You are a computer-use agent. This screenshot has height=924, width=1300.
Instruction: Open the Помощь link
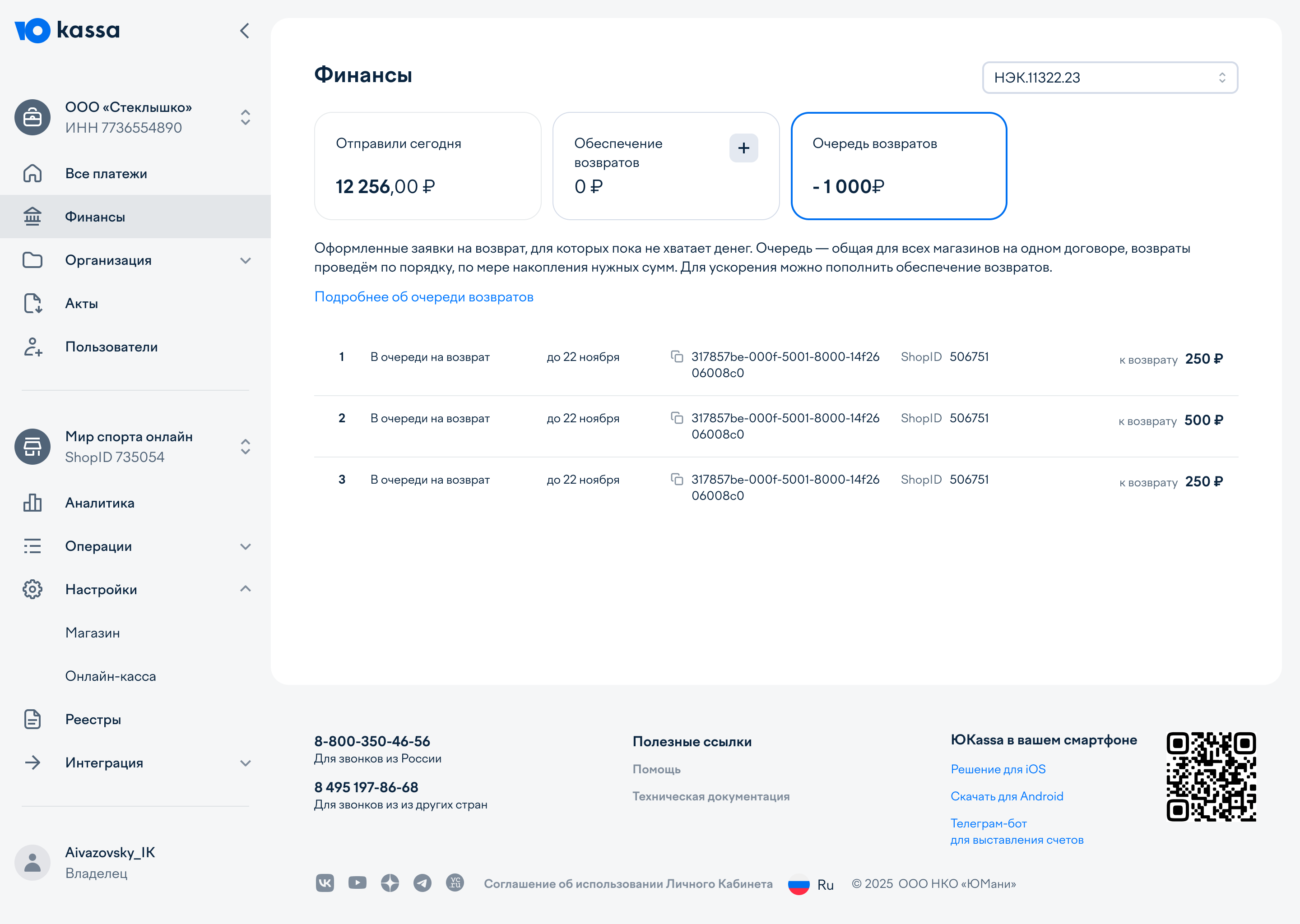point(656,769)
